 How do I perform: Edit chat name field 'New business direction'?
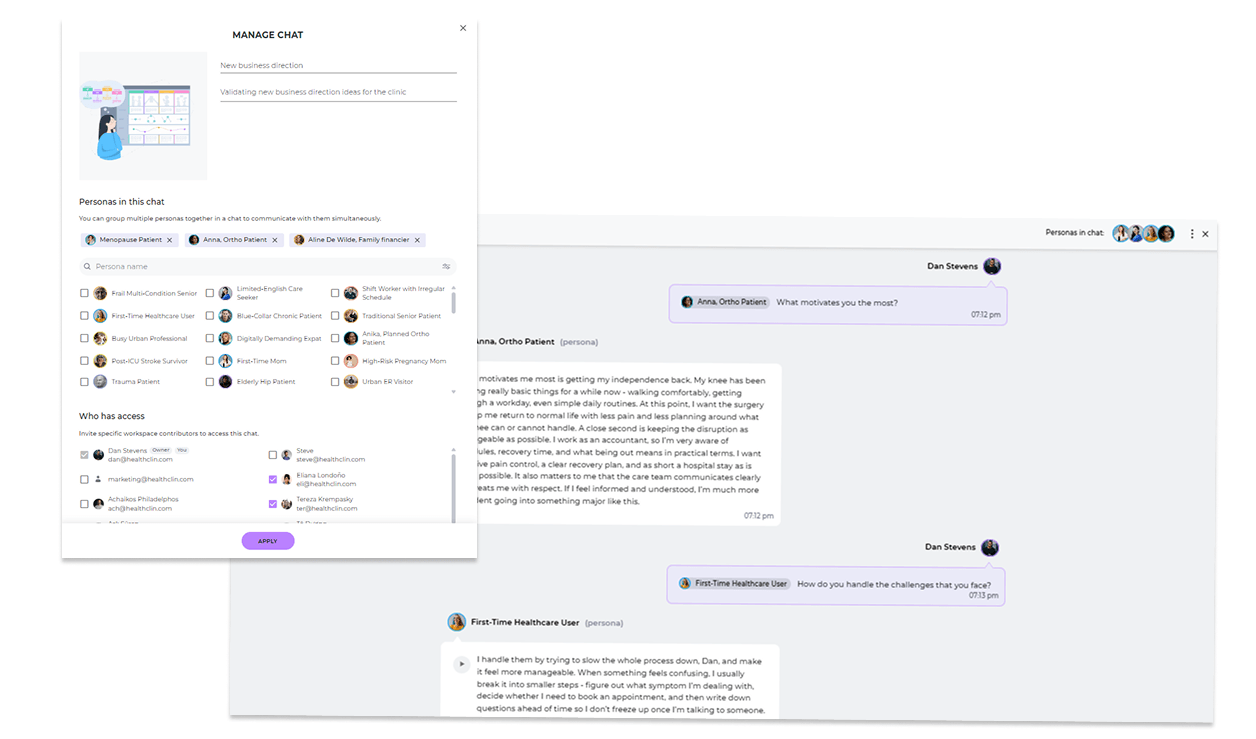(x=338, y=65)
